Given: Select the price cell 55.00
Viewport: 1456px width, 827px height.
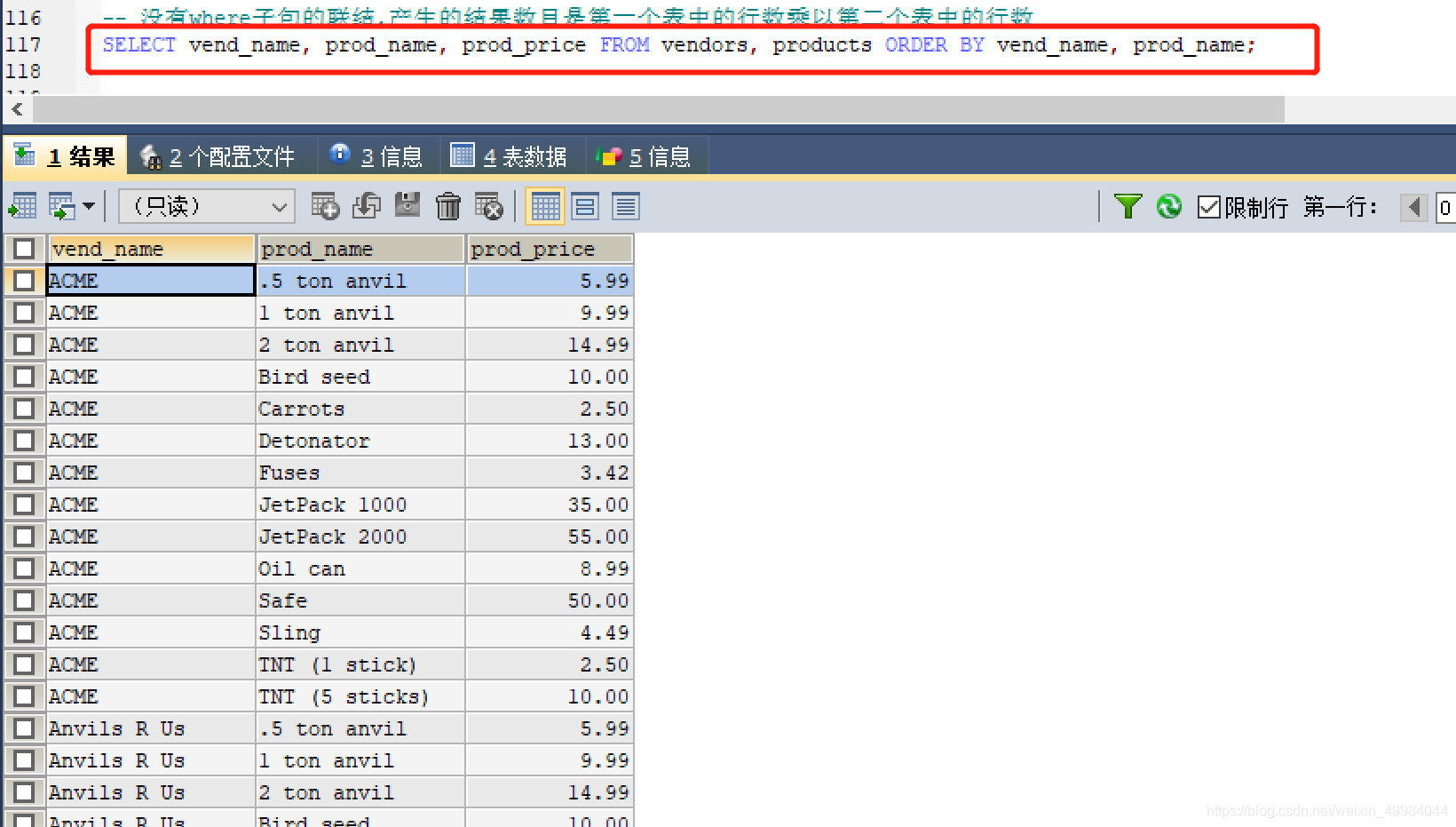Looking at the screenshot, I should pos(550,537).
